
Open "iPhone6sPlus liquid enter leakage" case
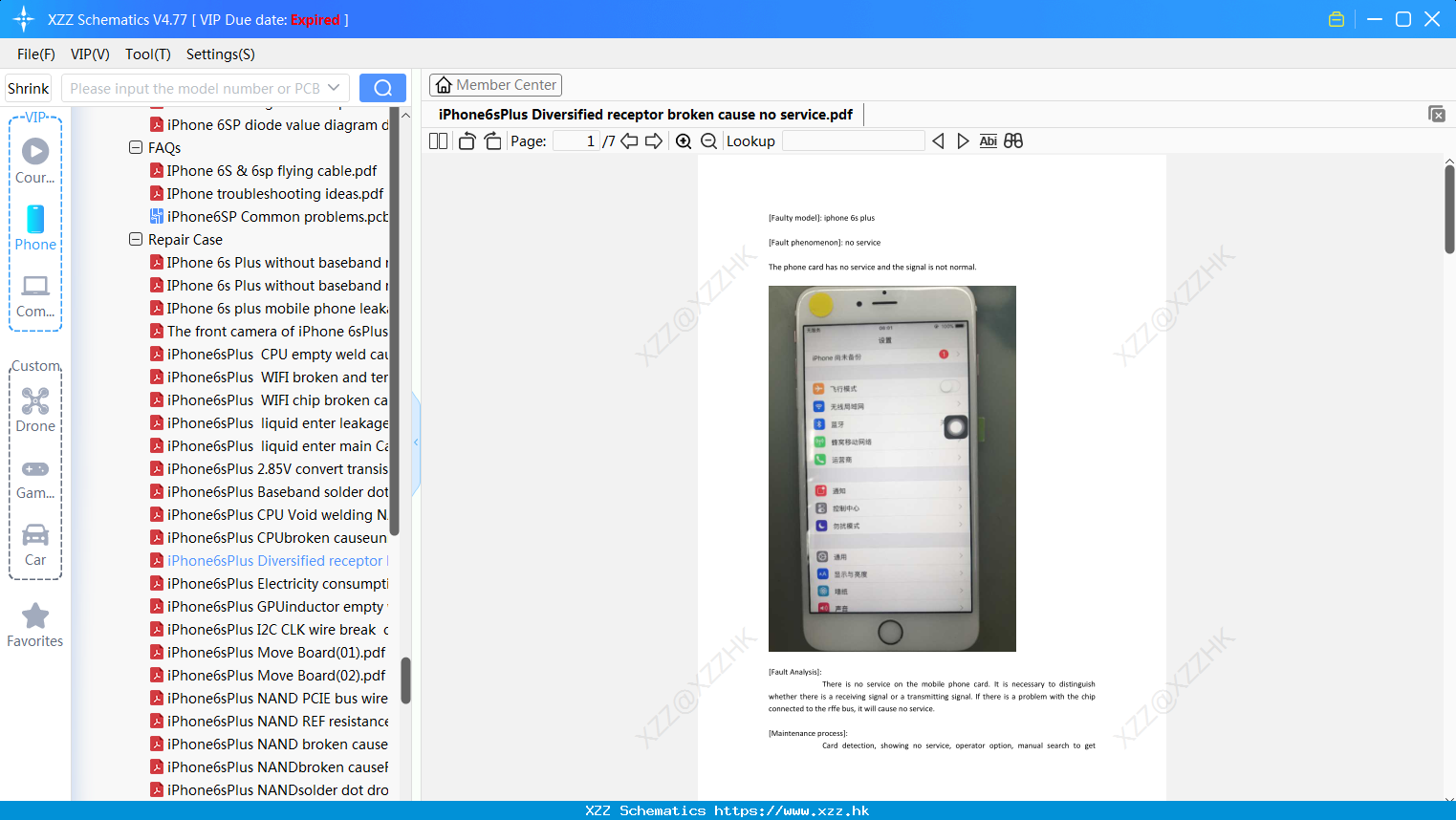point(270,423)
